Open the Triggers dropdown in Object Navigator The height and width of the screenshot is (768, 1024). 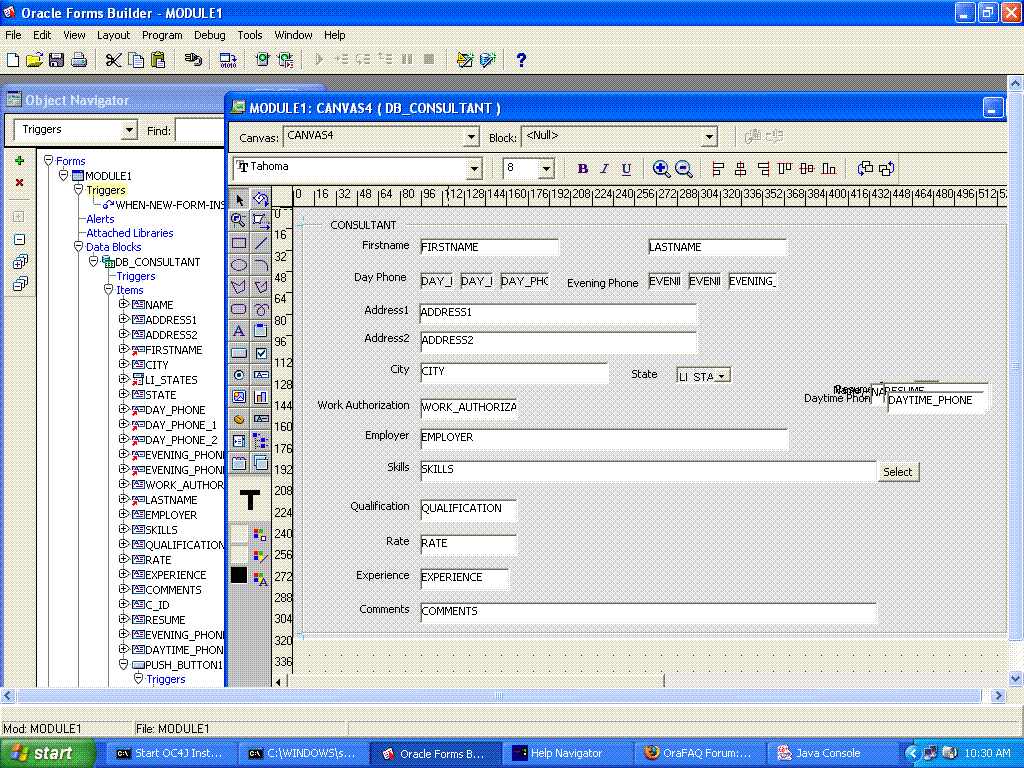click(129, 131)
